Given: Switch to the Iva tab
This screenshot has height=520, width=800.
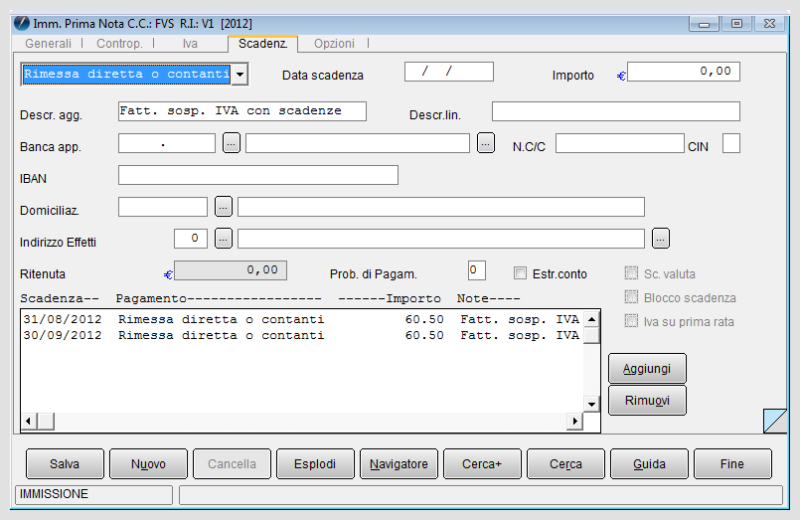Looking at the screenshot, I should click(190, 44).
